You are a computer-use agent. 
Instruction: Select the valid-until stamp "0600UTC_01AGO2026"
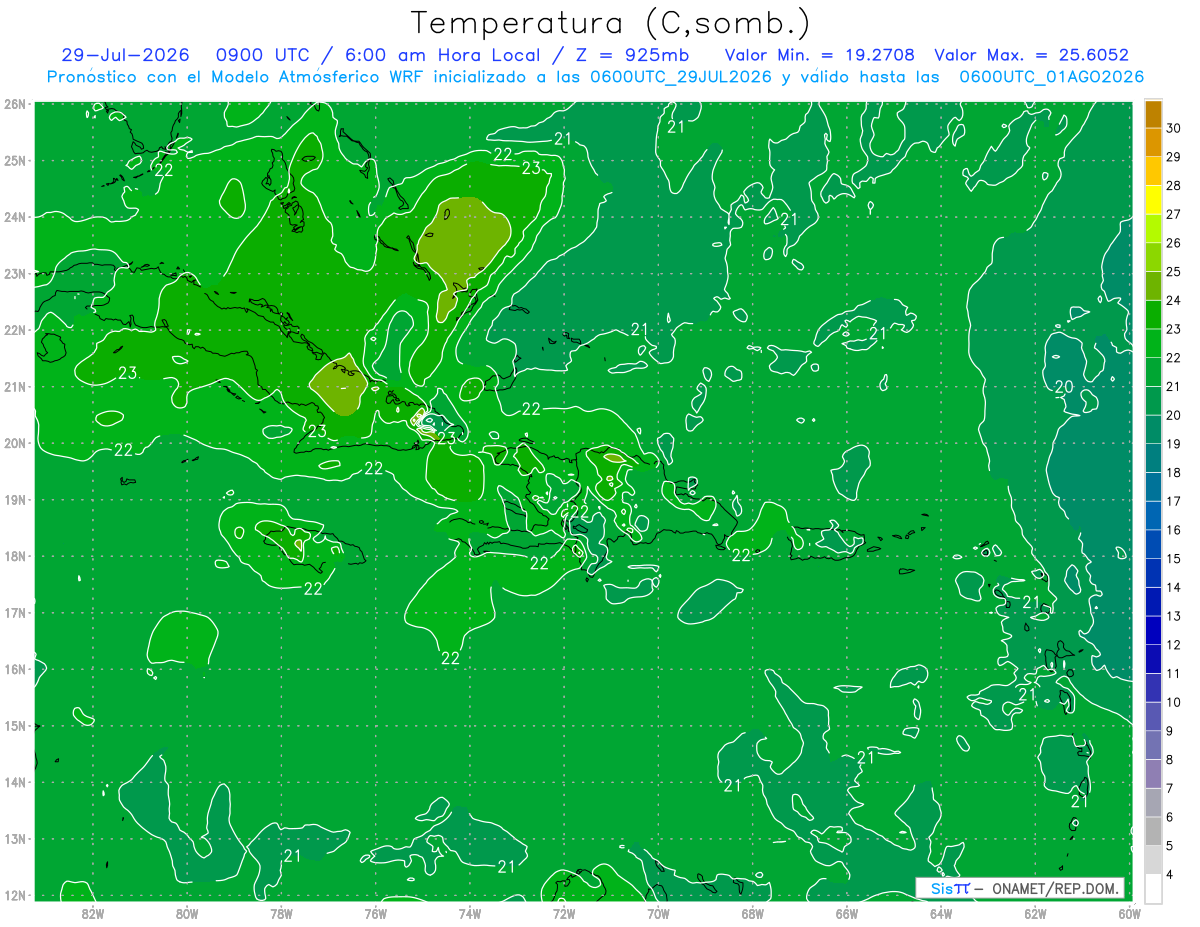[1051, 77]
